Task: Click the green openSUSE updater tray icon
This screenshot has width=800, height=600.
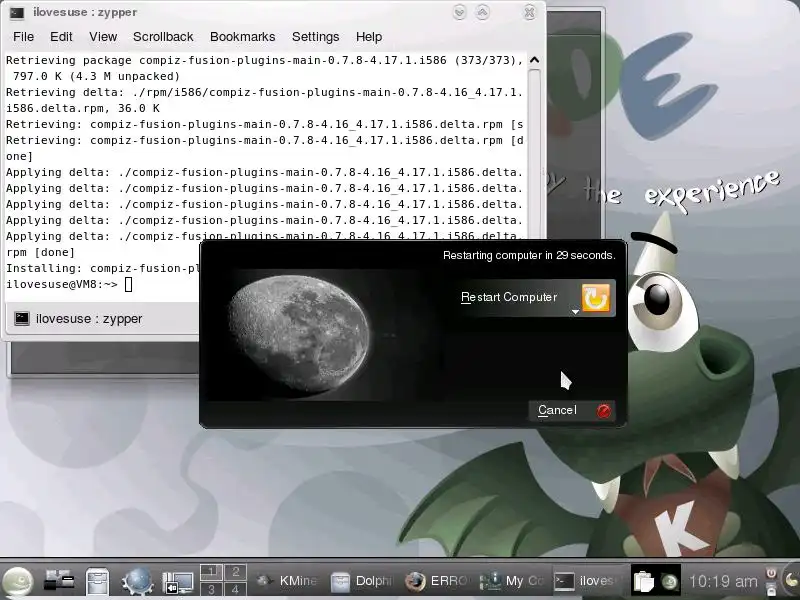Action: (669, 581)
